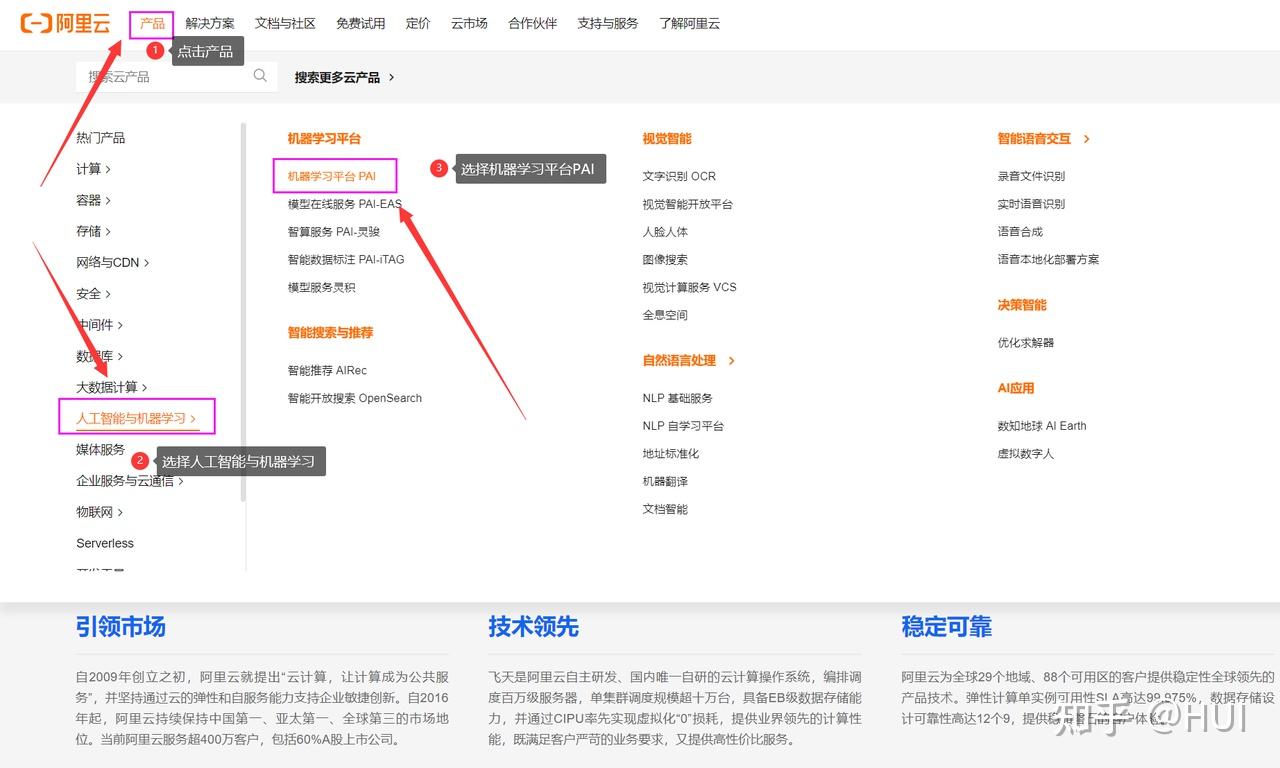Click the search magnifier icon

click(x=259, y=76)
